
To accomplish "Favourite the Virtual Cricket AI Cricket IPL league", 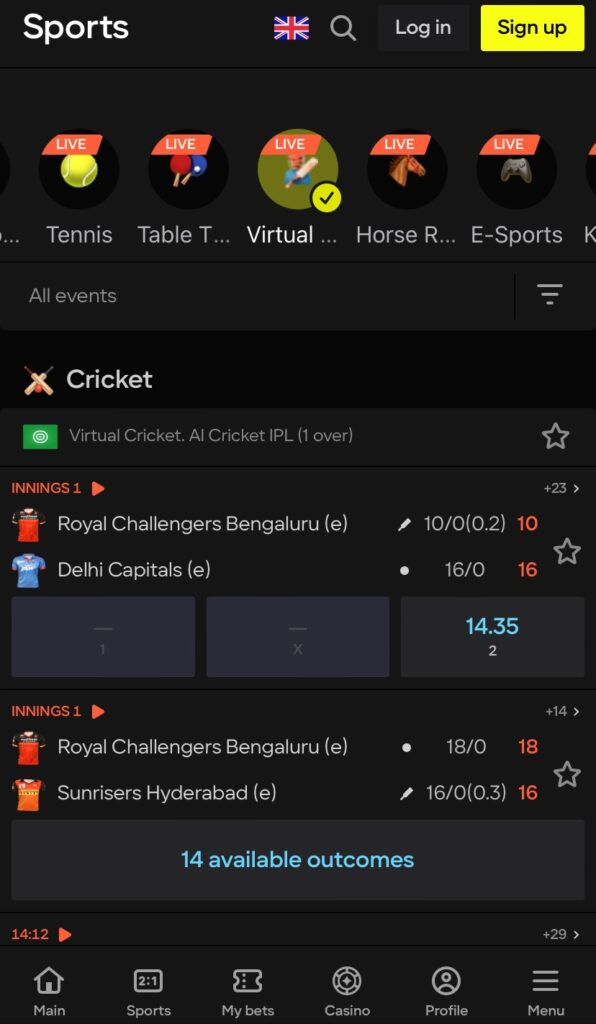I will point(556,436).
